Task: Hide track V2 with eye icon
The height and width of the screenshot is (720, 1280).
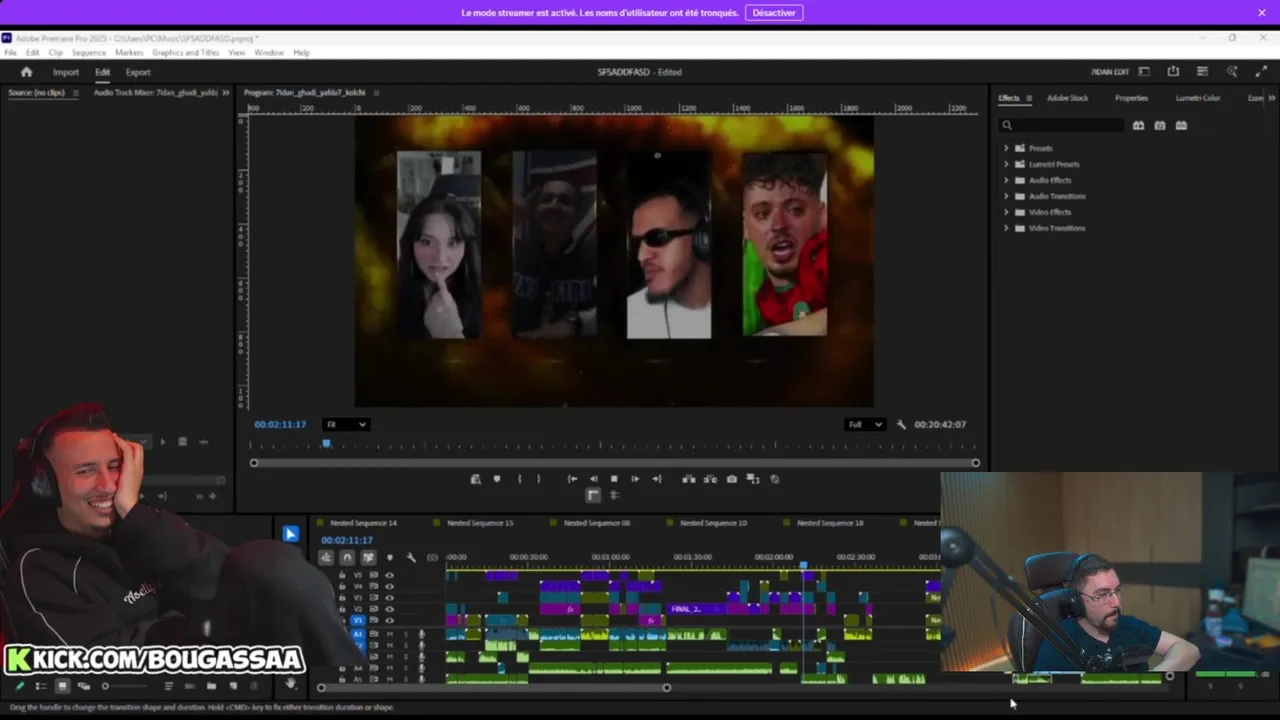Action: click(x=389, y=608)
